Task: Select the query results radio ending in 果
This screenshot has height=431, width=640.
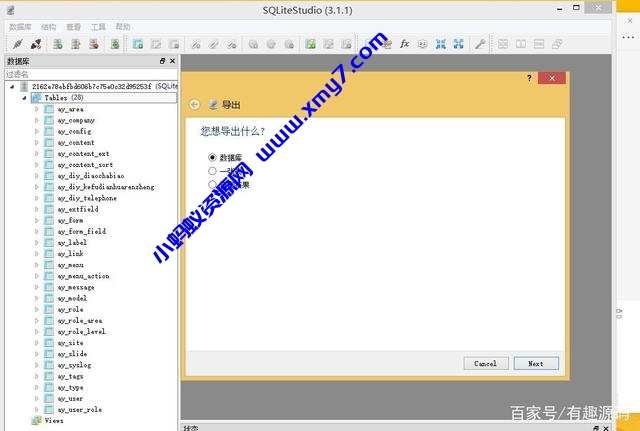Action: click(212, 184)
